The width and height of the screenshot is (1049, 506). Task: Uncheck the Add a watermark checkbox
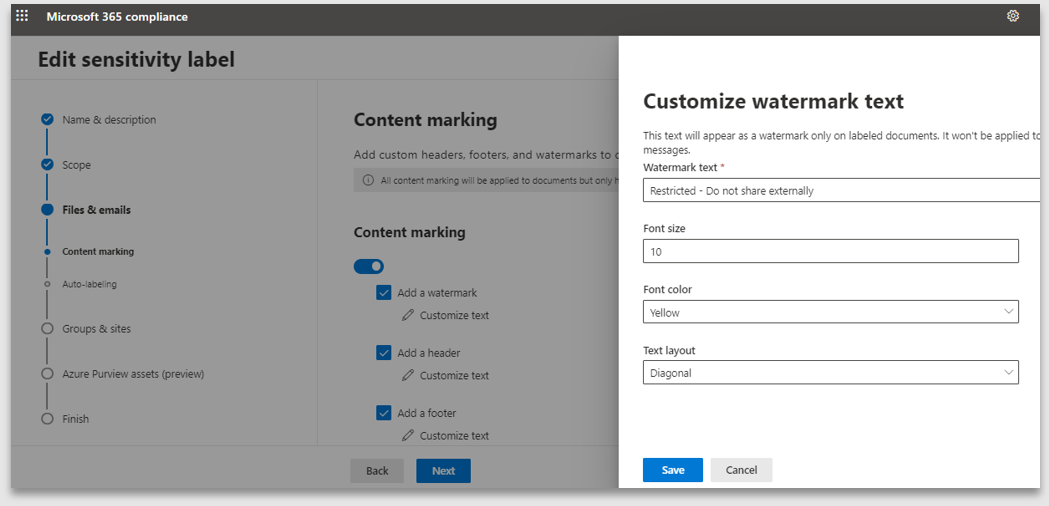click(x=384, y=293)
